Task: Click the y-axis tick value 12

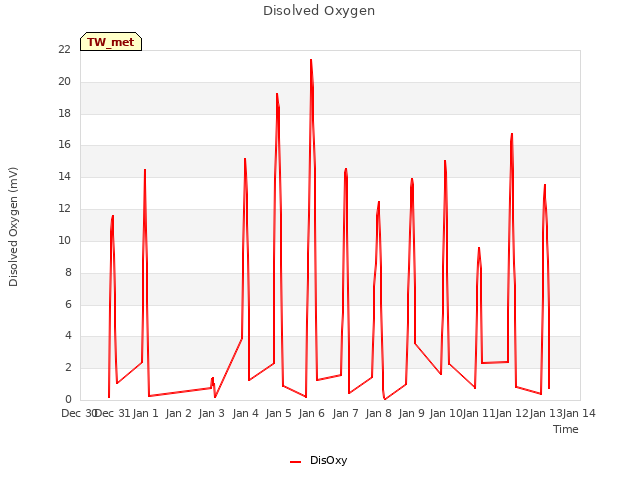Action: click(x=64, y=209)
